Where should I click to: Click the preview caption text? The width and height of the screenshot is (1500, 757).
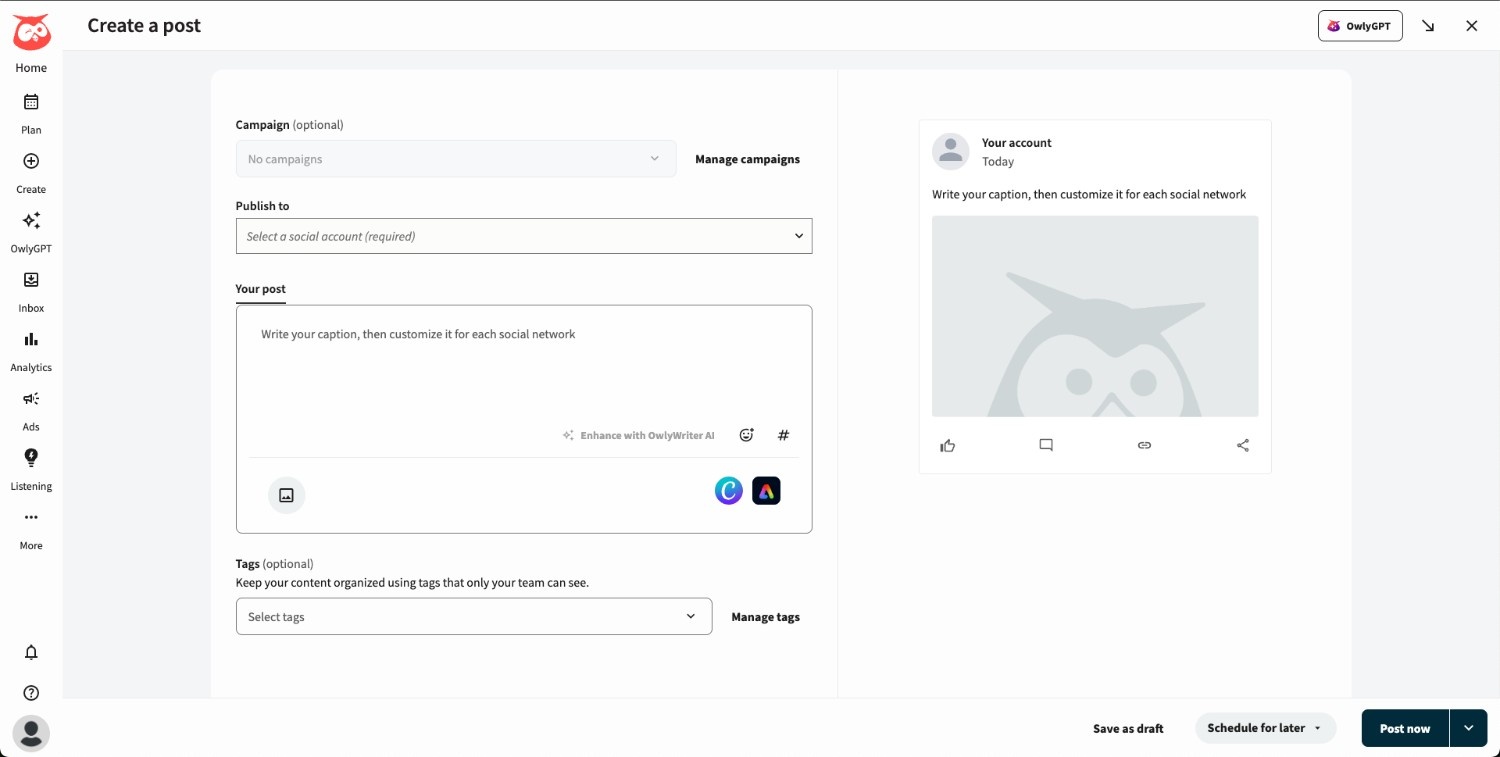(x=1089, y=194)
